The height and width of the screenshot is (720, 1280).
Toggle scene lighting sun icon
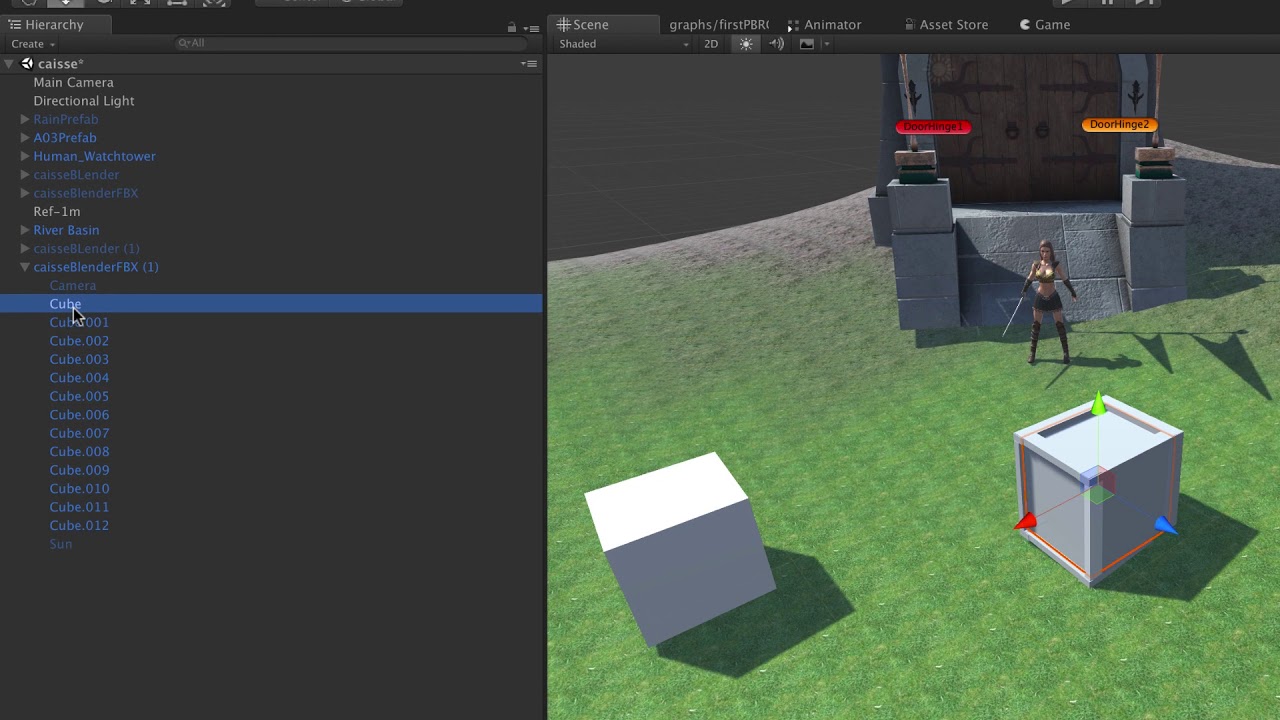[746, 44]
